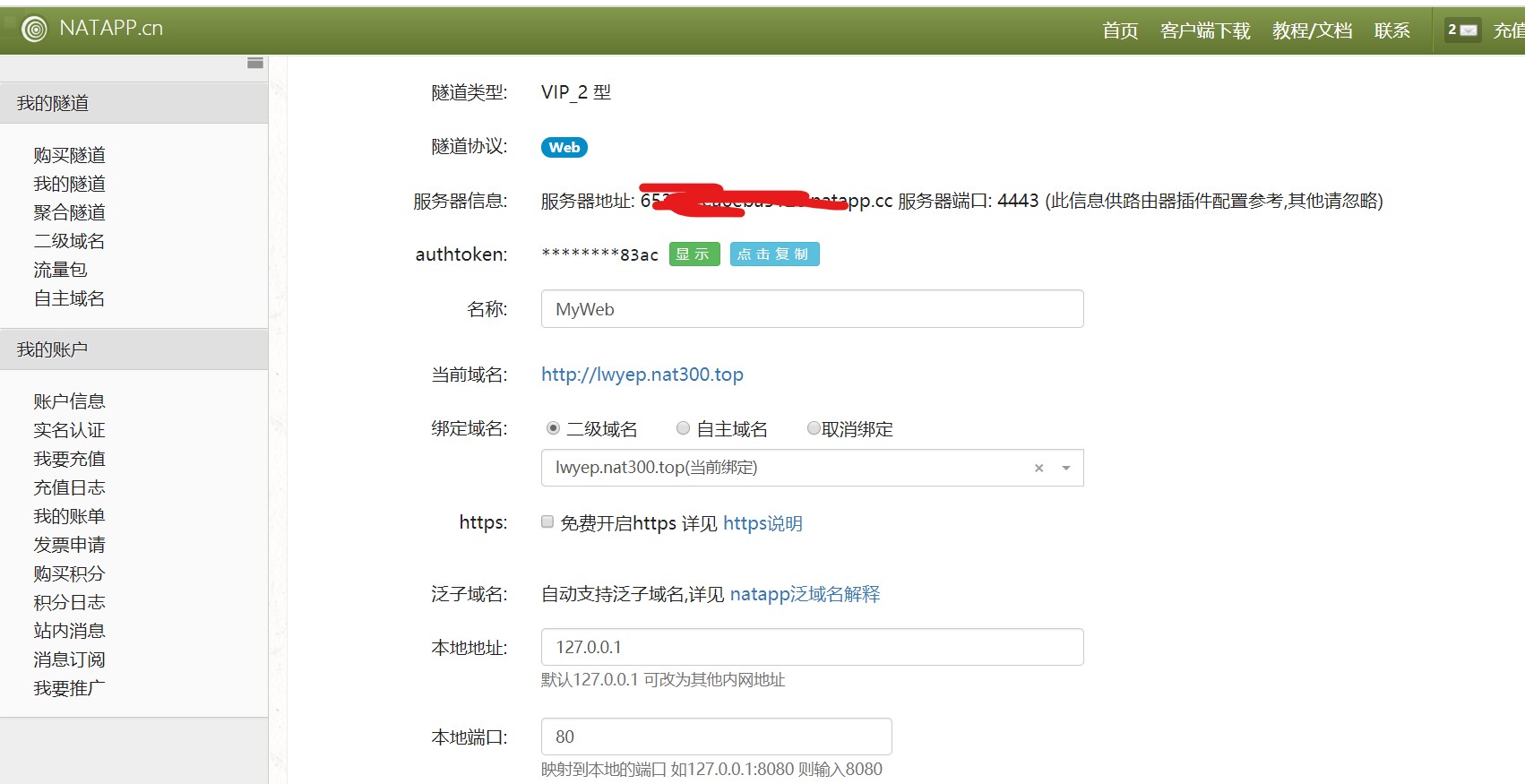Collapse sidebar using the hamburger icon

click(x=255, y=63)
